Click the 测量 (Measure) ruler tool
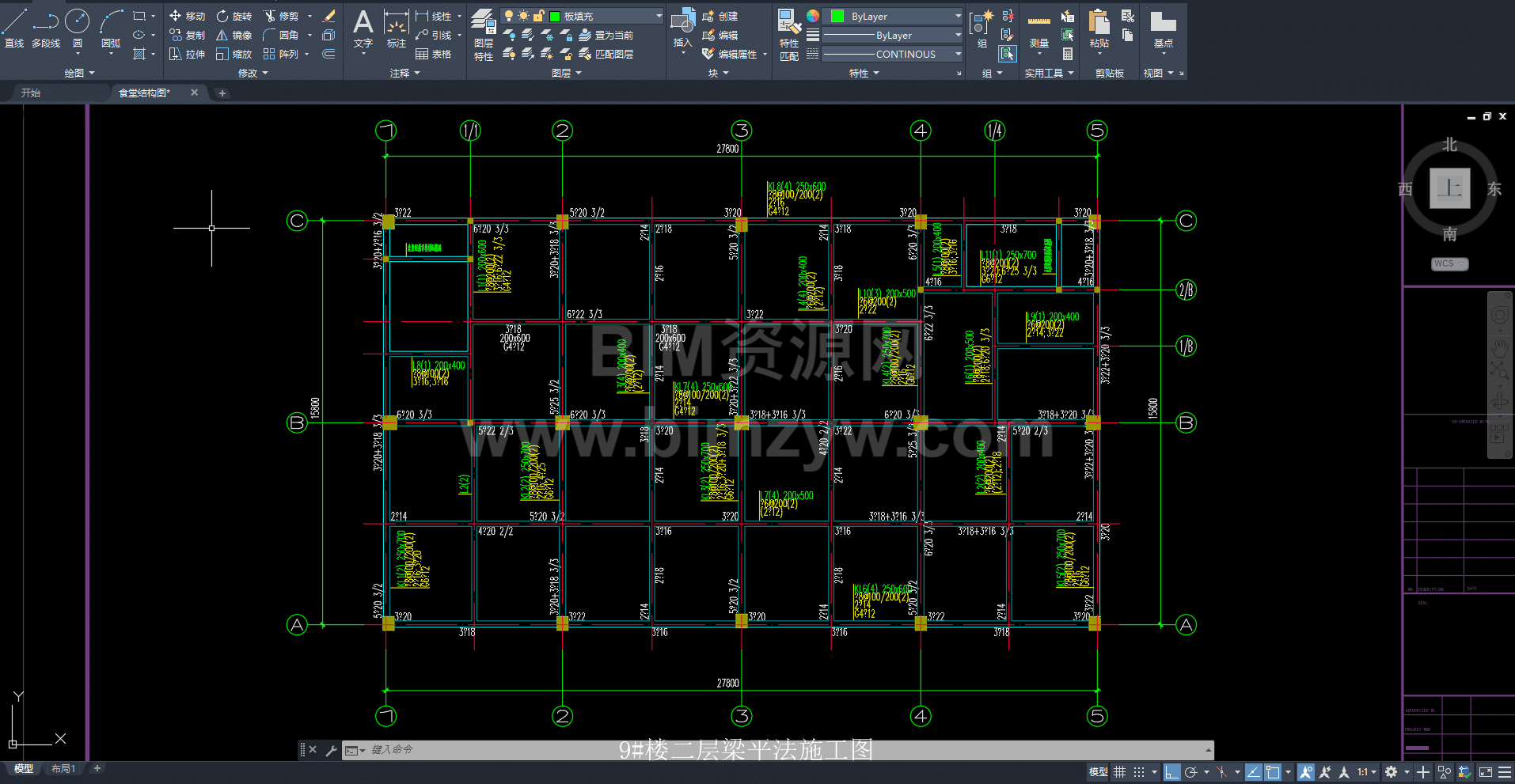 1038,30
